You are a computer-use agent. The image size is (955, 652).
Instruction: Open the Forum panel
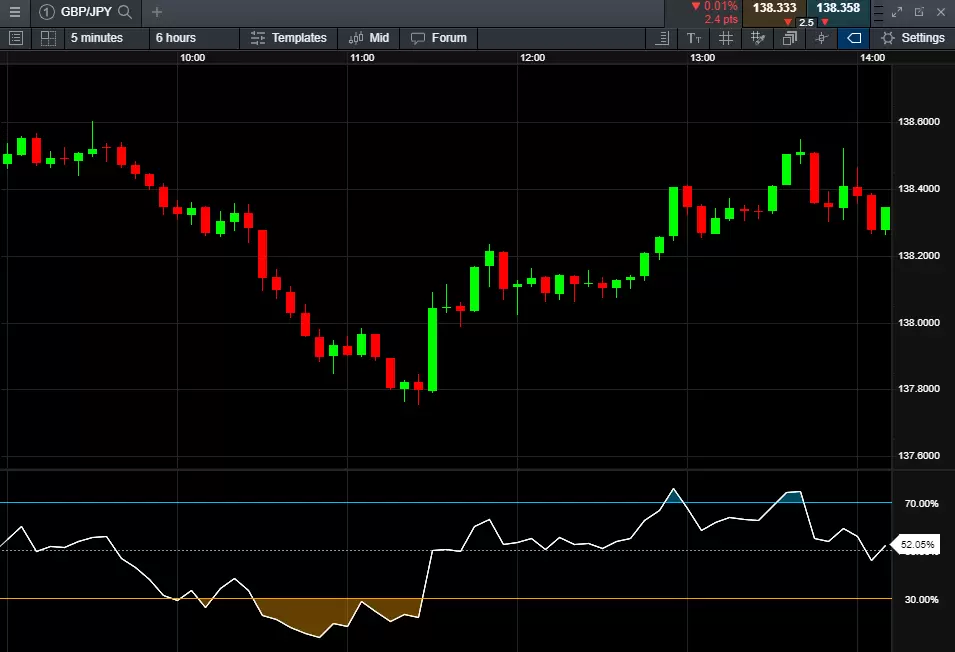point(438,38)
